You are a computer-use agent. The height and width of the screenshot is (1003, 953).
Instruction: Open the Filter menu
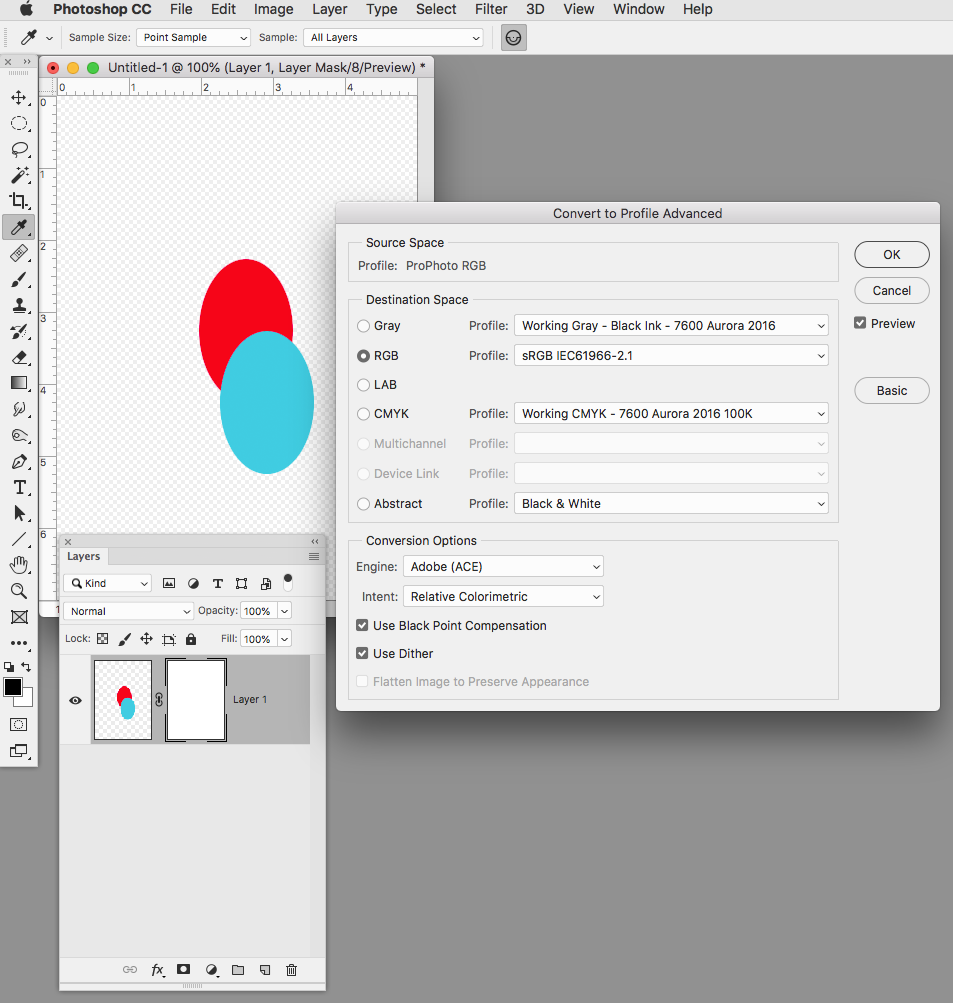tap(491, 9)
